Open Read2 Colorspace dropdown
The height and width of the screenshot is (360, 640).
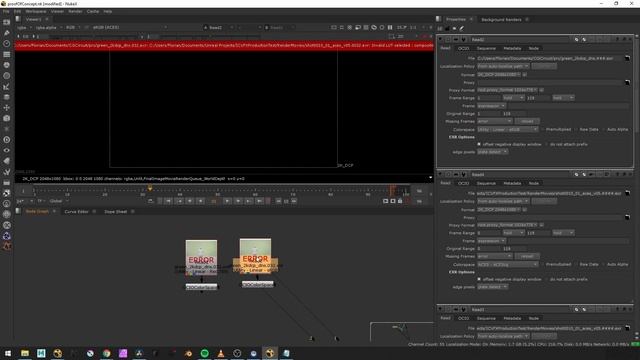(x=508, y=129)
